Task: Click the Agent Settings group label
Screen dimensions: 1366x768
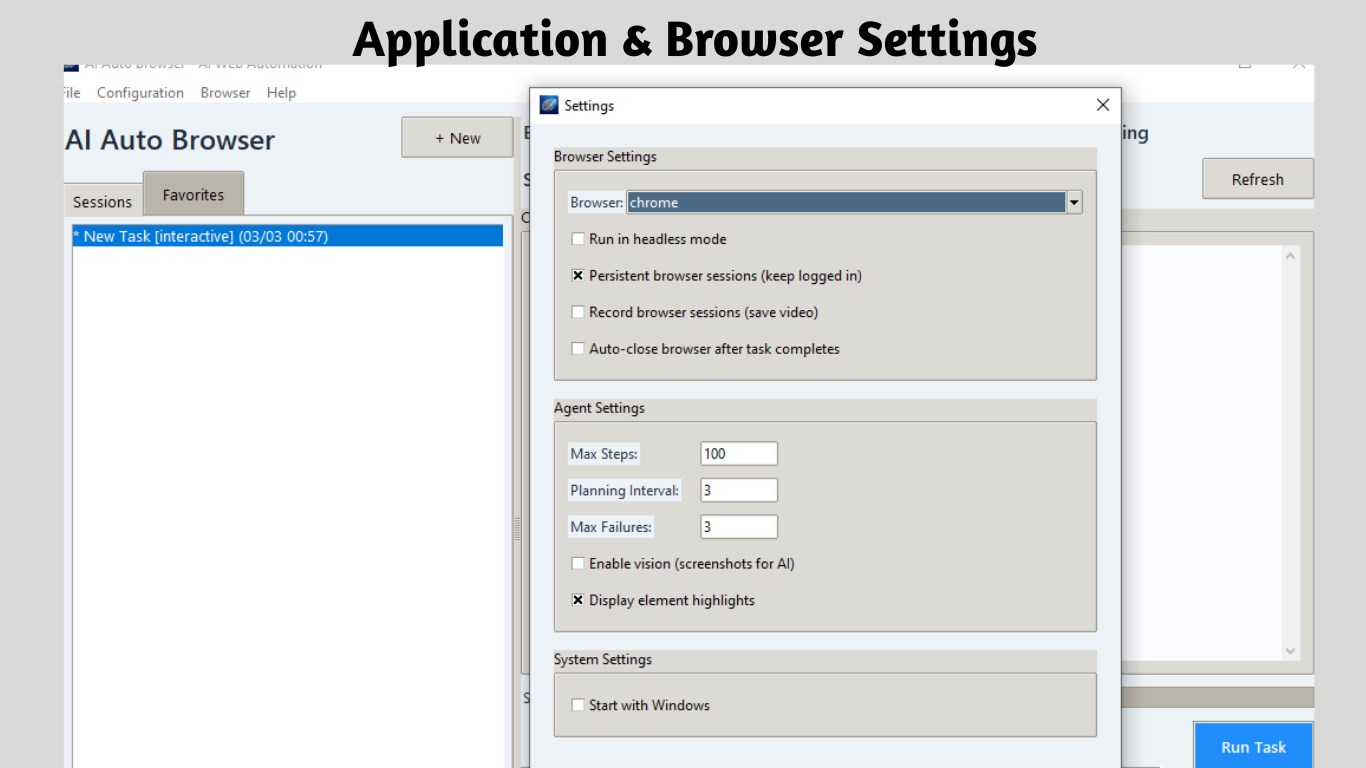Action: click(599, 408)
